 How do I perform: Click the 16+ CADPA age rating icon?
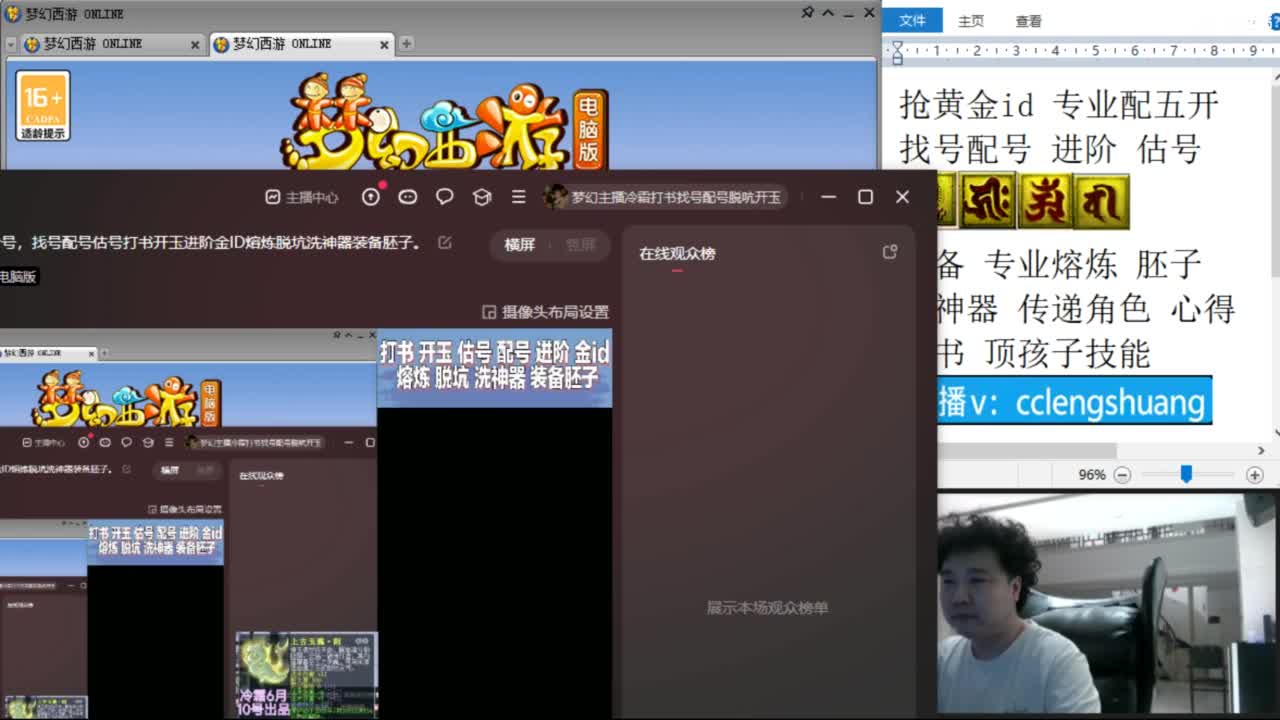[x=43, y=105]
